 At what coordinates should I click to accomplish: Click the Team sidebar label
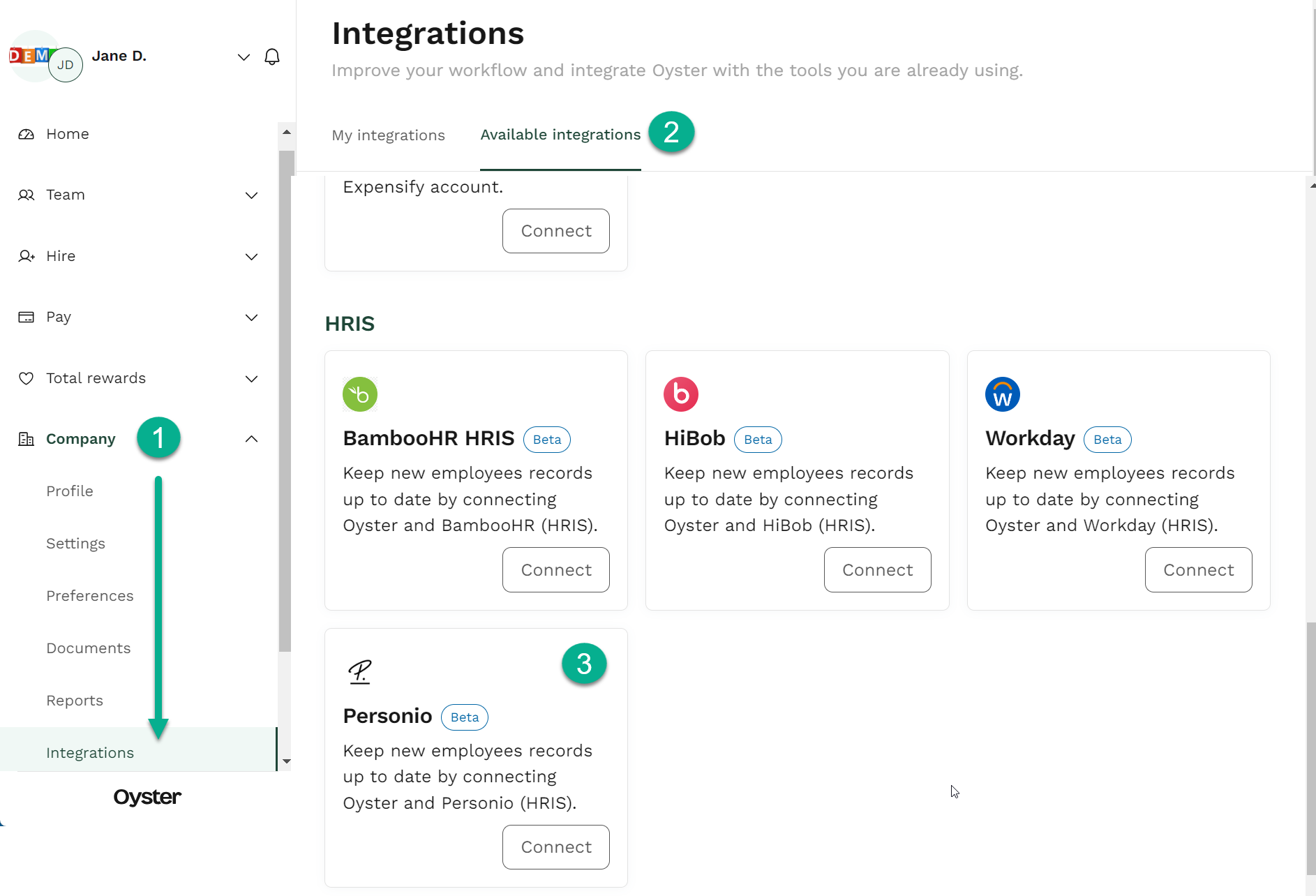(x=66, y=195)
